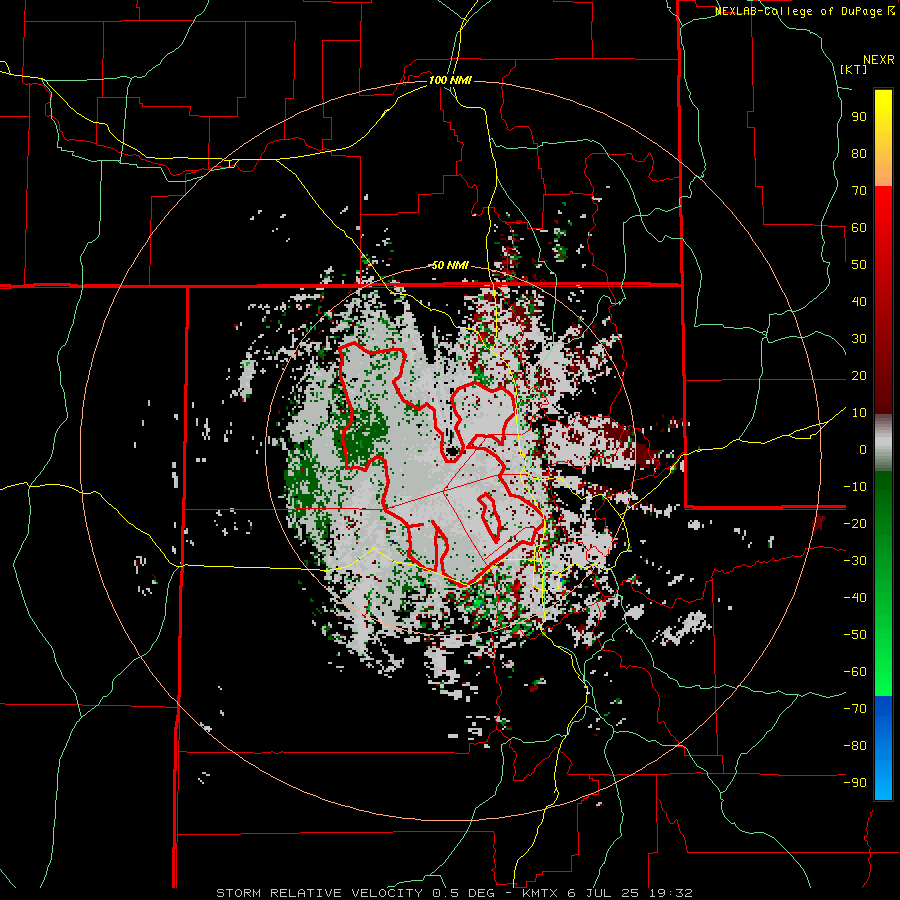
Task: Click the 30 value on velocity scale
Action: [859, 339]
